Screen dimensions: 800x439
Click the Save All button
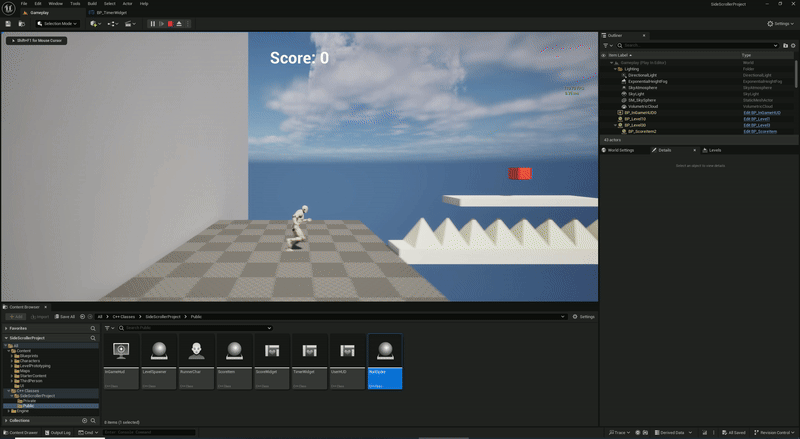tap(65, 316)
